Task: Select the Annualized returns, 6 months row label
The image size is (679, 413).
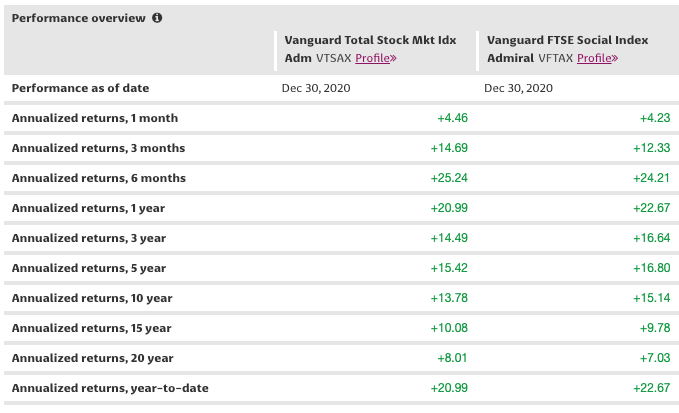Action: click(98, 178)
